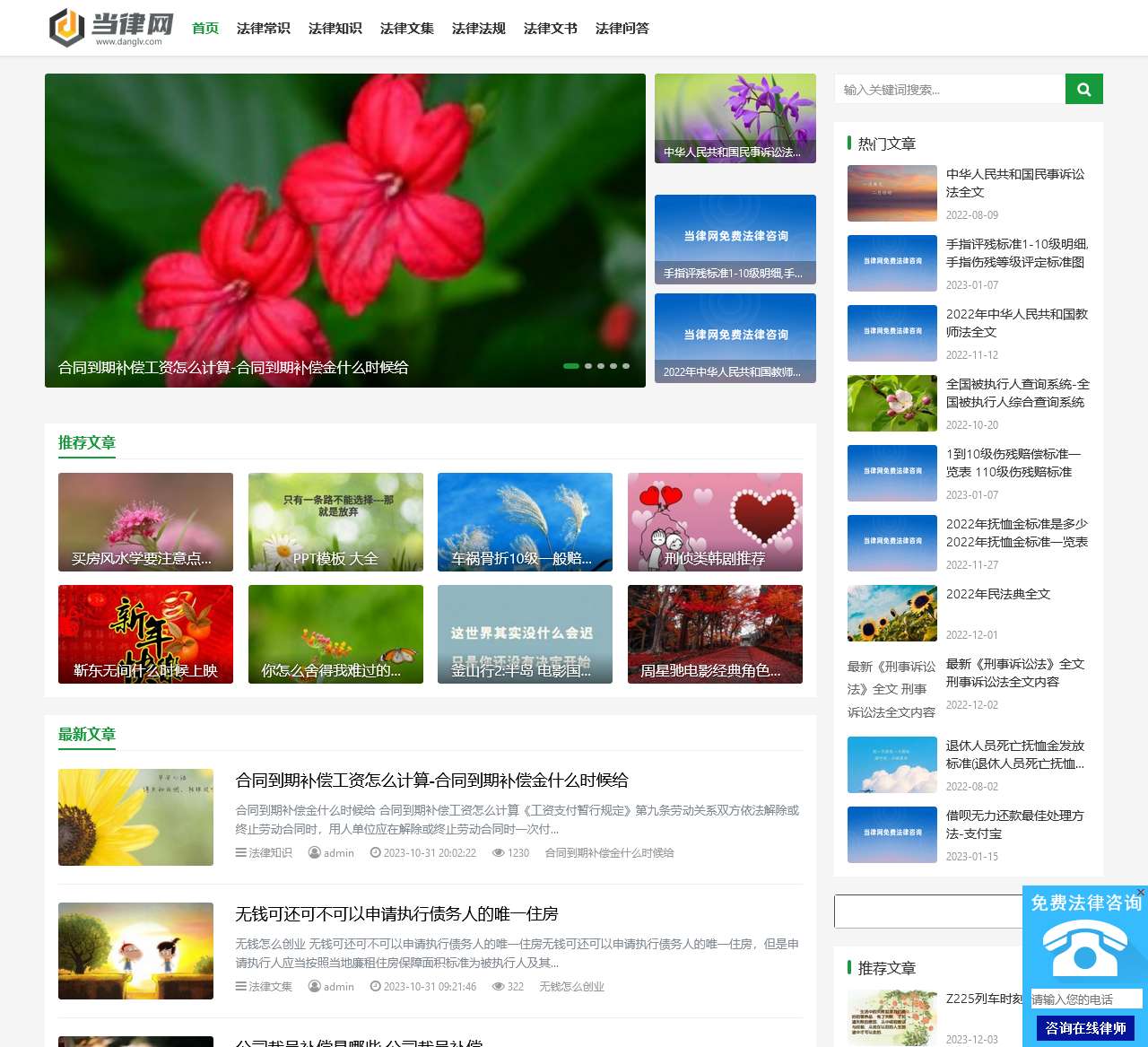Open the PPT模板 大全 recommended card
The width and height of the screenshot is (1148, 1047).
335,522
